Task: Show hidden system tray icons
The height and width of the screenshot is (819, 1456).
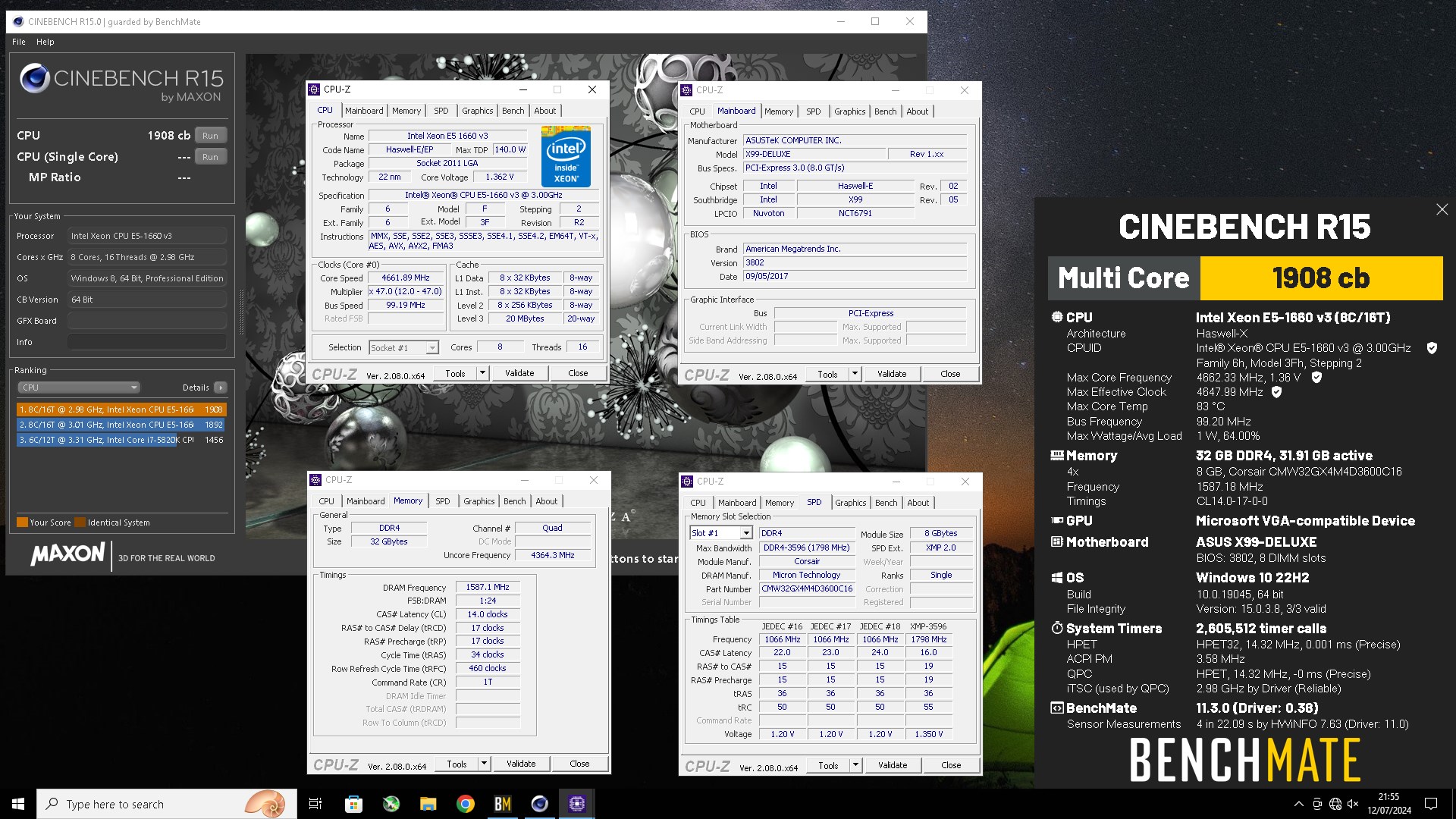Action: [1299, 804]
